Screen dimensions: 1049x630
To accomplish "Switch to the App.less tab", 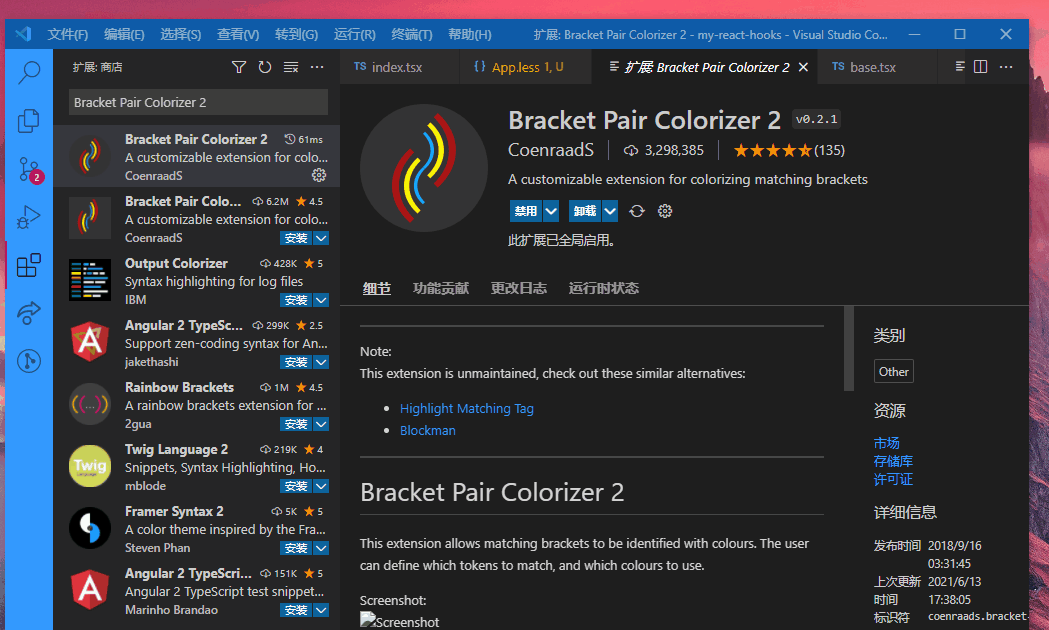I will pos(526,67).
